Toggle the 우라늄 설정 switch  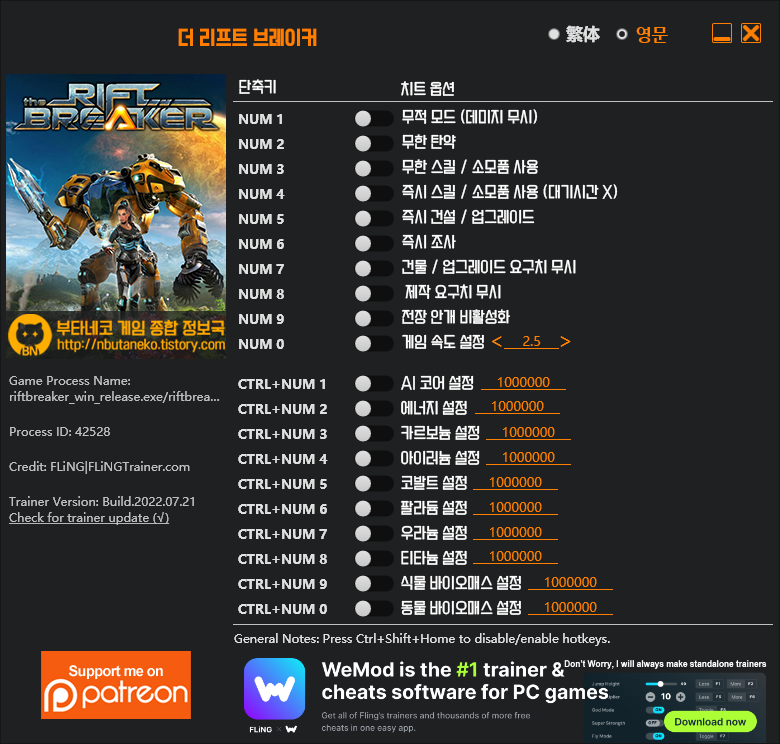point(374,534)
